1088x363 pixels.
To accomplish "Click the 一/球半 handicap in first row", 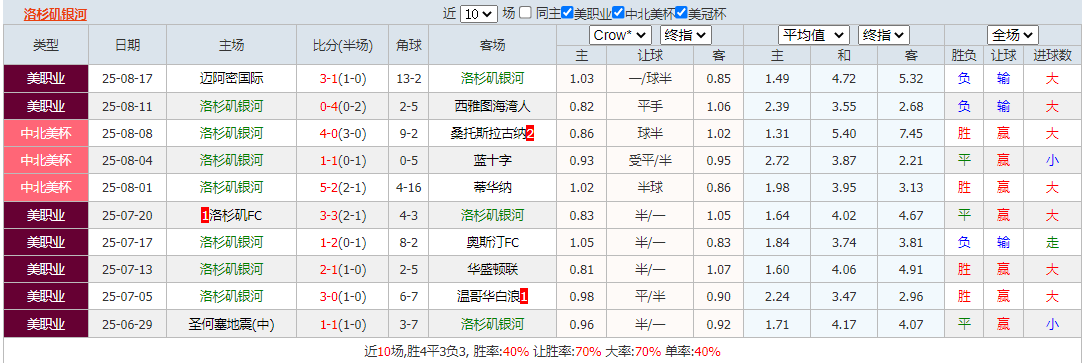I will [650, 78].
